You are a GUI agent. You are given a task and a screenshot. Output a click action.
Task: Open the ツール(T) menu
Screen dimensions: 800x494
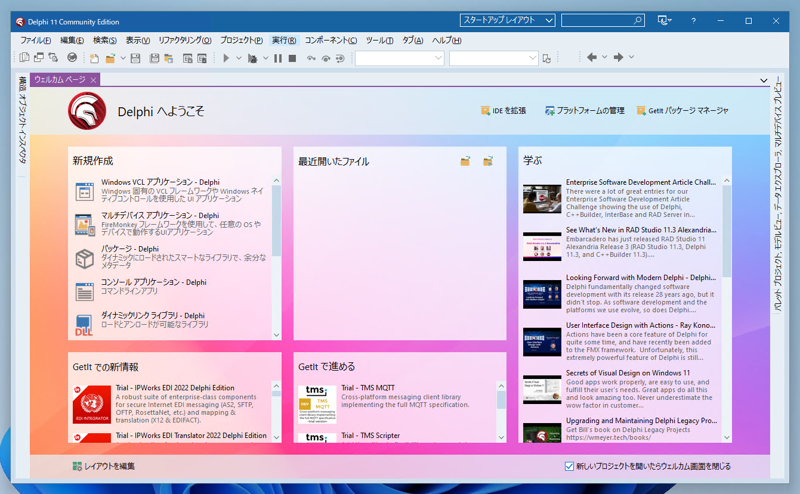(379, 40)
